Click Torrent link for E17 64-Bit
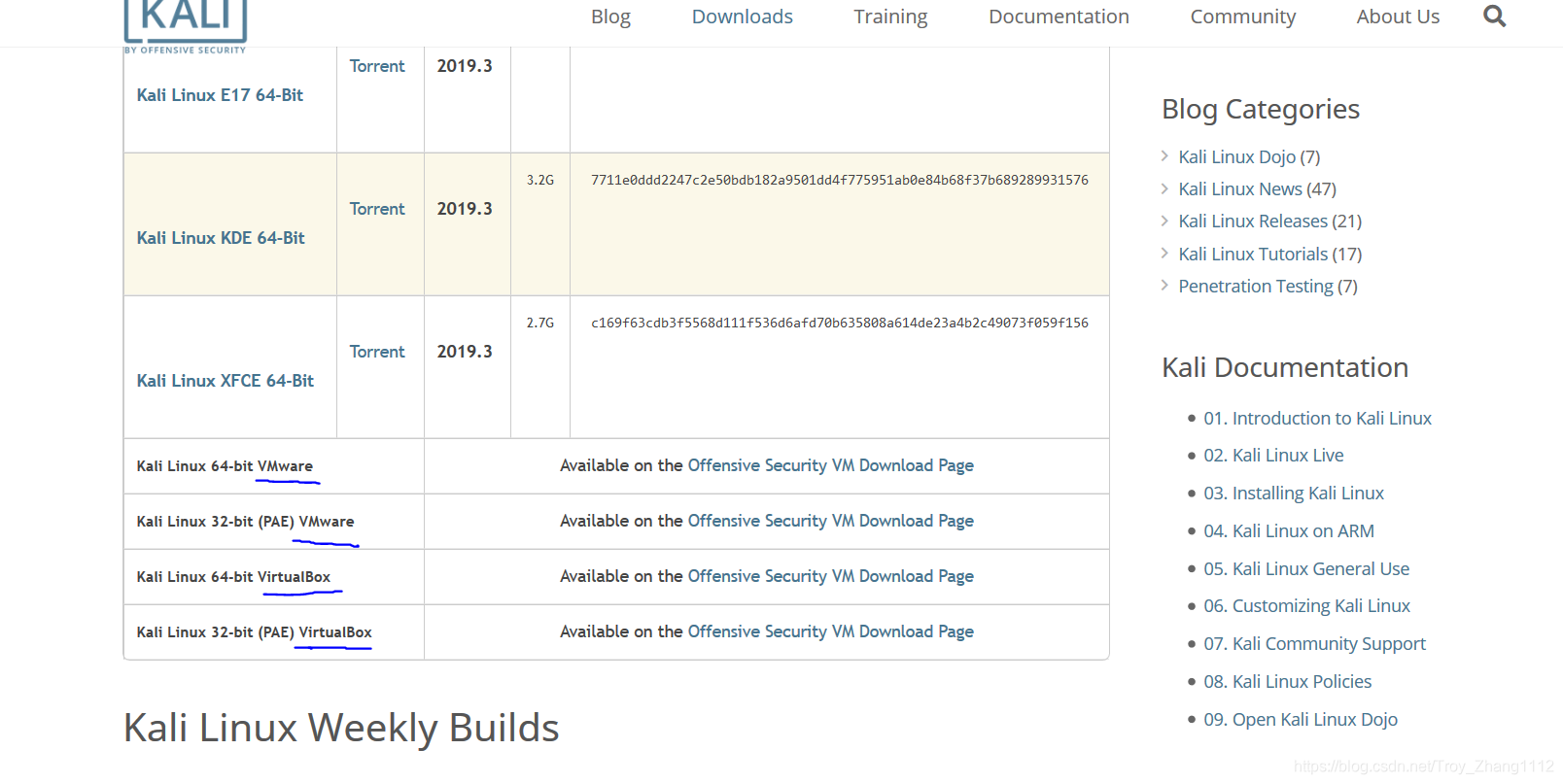This screenshot has width=1563, height=784. coord(377,66)
